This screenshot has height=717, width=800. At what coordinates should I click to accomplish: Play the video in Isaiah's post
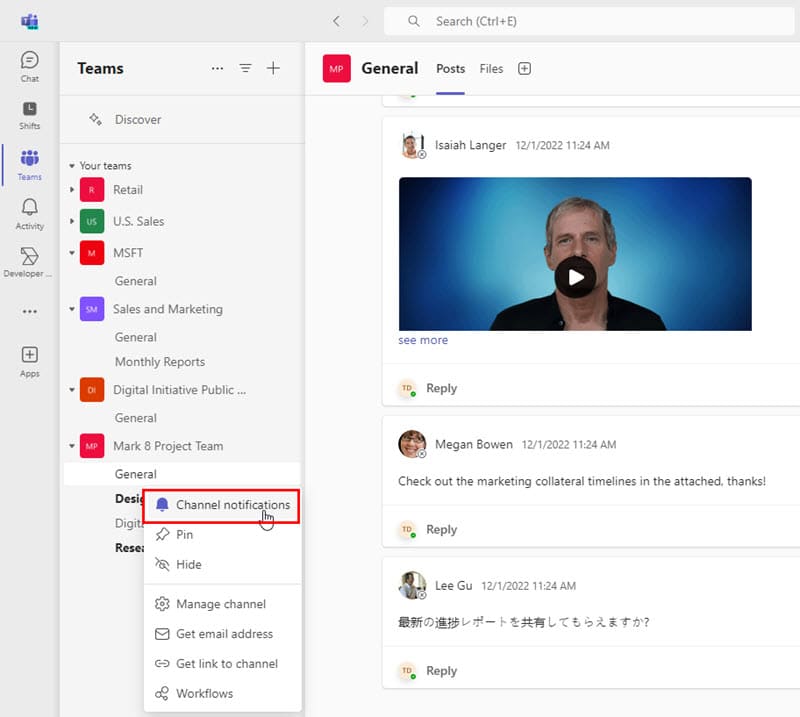(576, 278)
